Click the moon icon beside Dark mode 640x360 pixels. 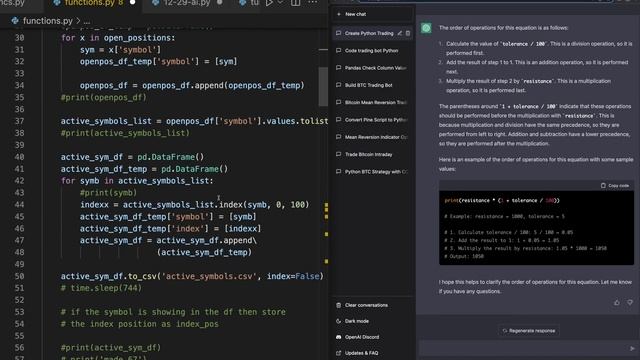(x=338, y=321)
